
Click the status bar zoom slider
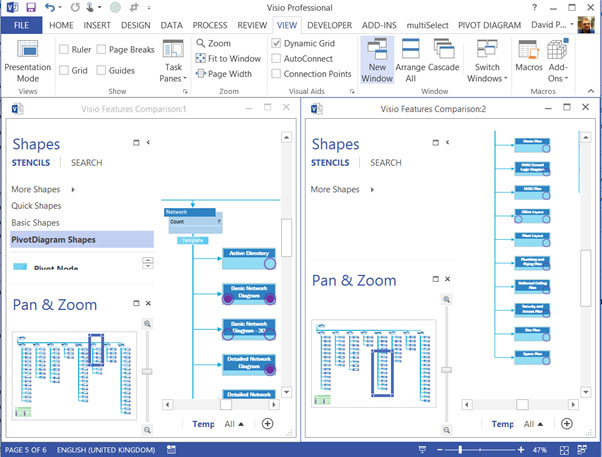click(x=460, y=449)
